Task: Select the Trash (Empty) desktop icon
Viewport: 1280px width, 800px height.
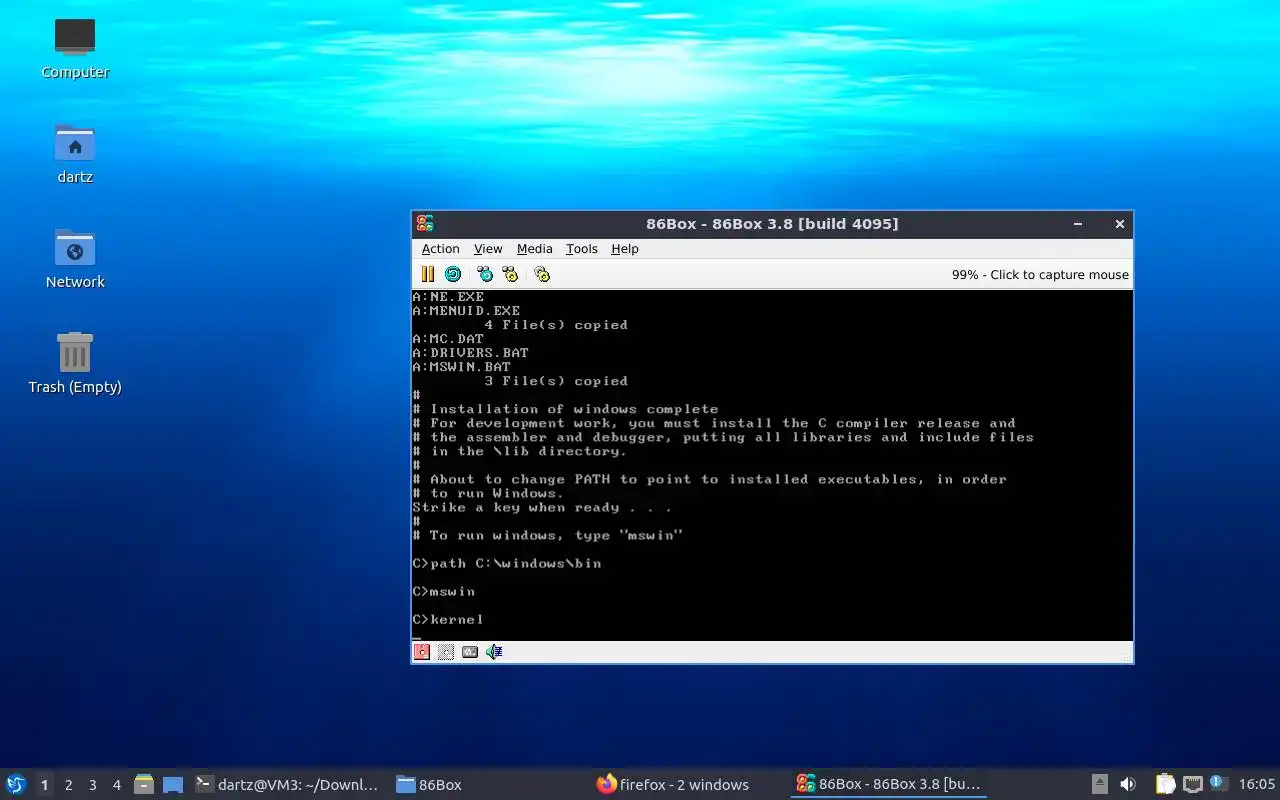Action: click(x=75, y=364)
